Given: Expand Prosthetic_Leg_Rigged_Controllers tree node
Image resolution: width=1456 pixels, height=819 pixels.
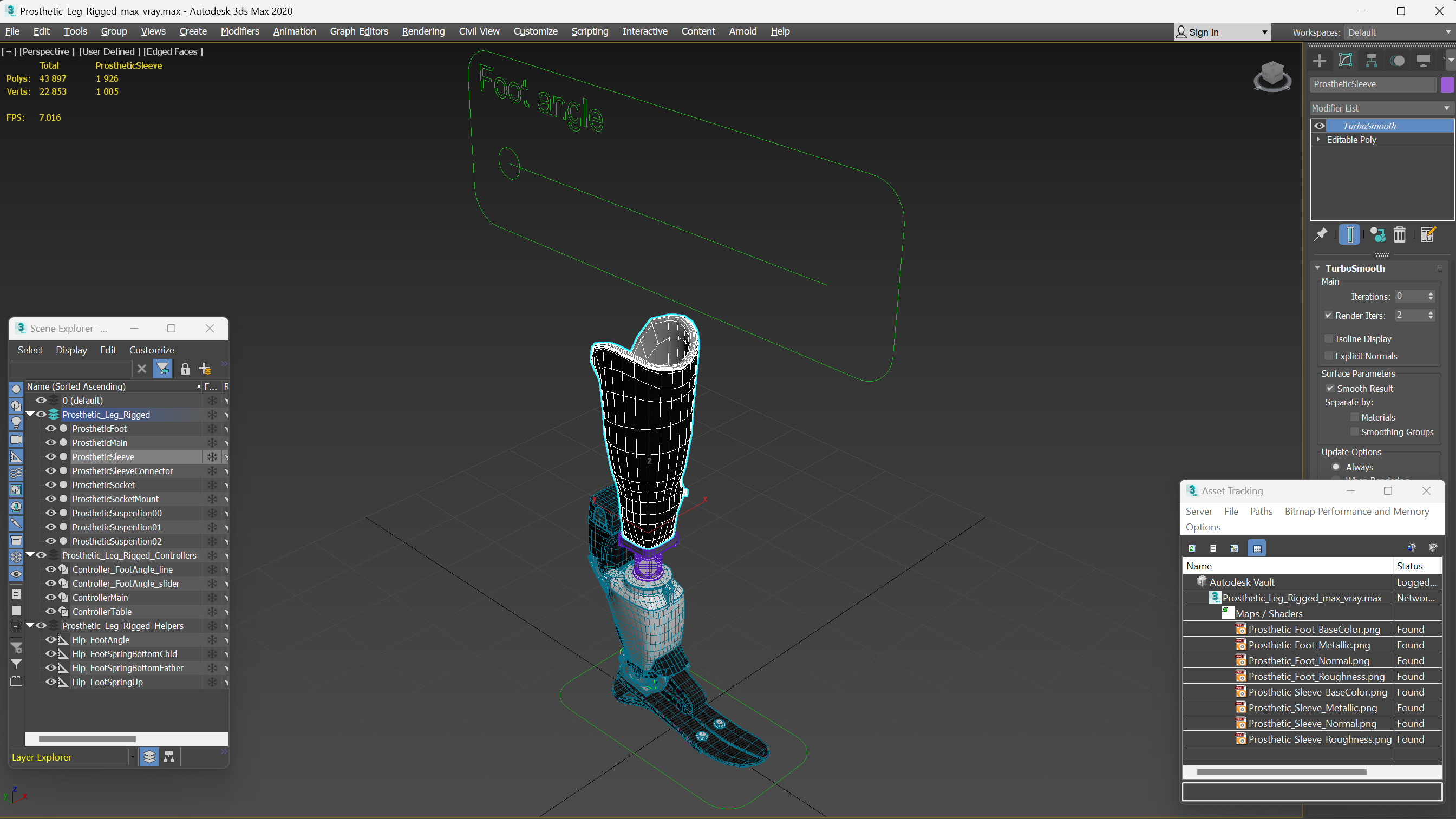Looking at the screenshot, I should (x=31, y=554).
